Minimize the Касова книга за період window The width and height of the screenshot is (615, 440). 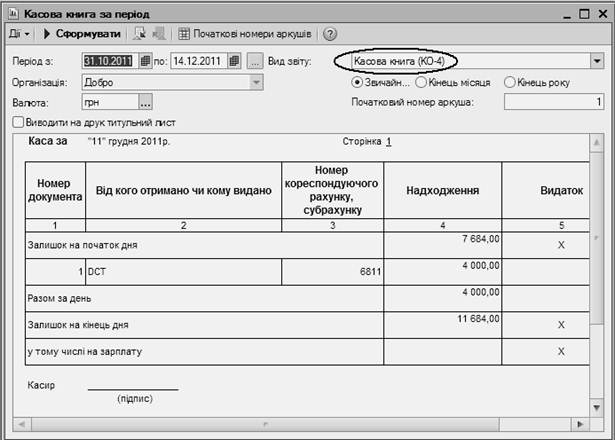[567, 15]
